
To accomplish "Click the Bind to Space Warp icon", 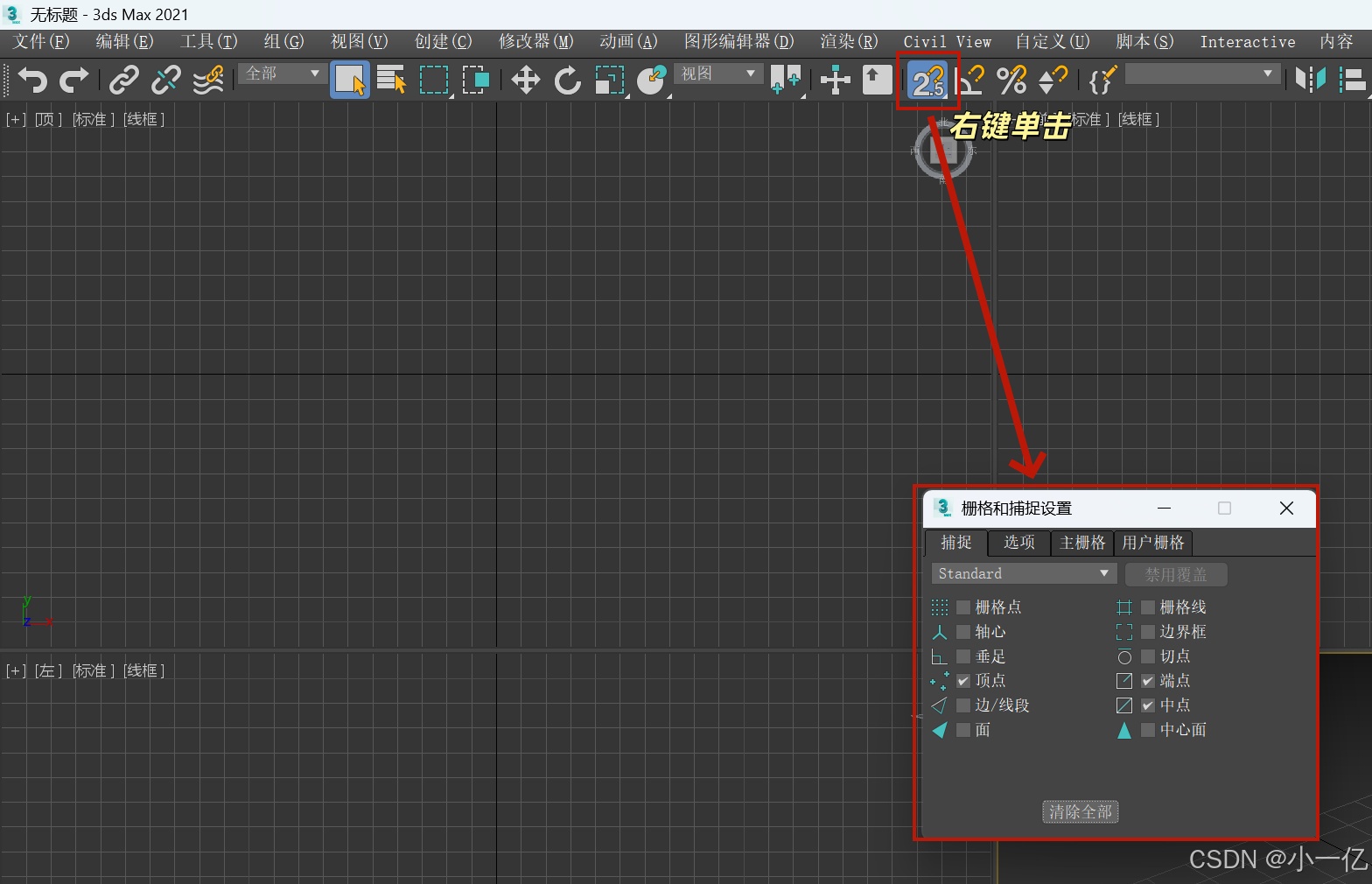I will pyautogui.click(x=208, y=81).
